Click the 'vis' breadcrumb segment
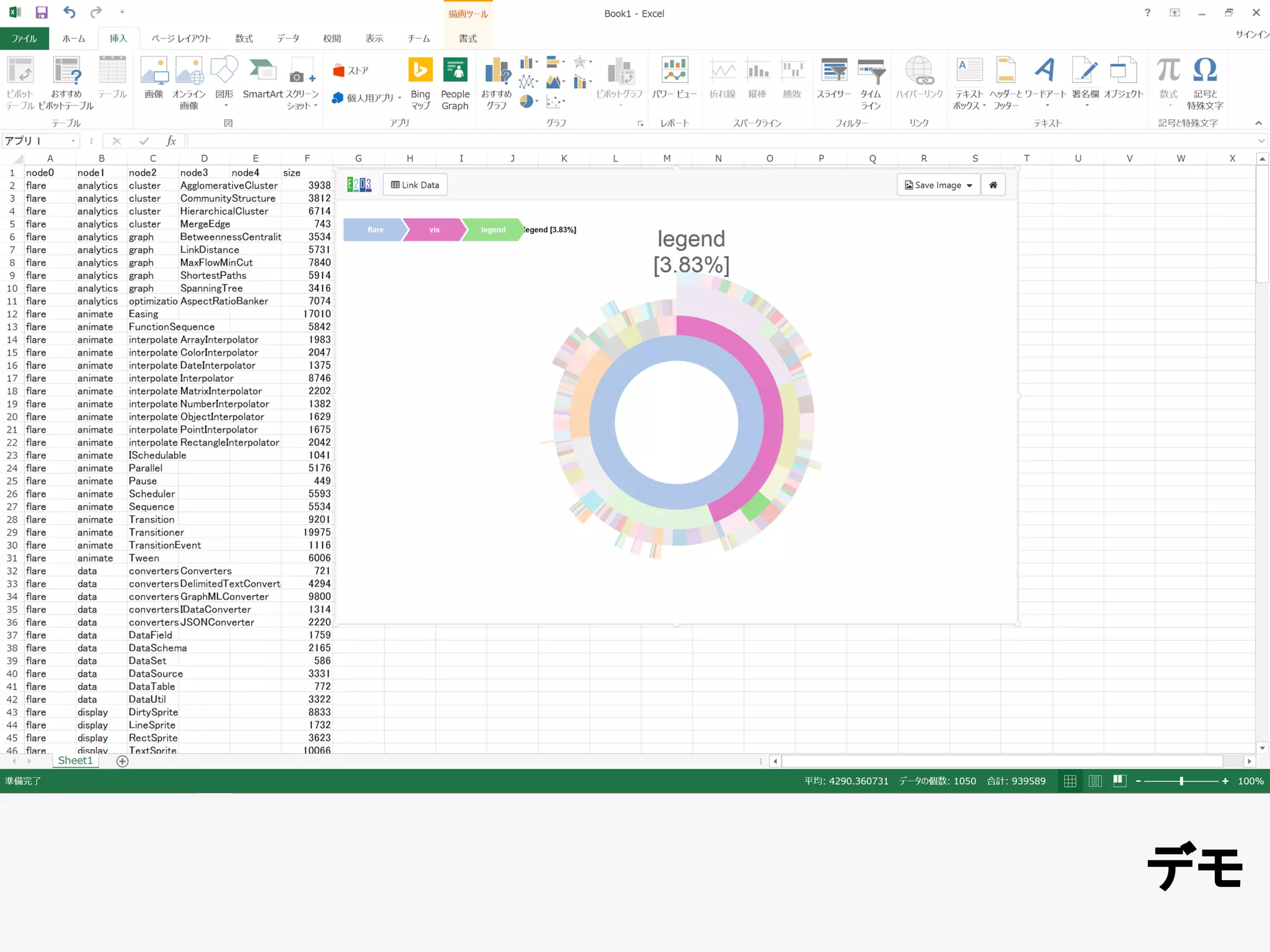This screenshot has height=952, width=1270. [x=434, y=230]
